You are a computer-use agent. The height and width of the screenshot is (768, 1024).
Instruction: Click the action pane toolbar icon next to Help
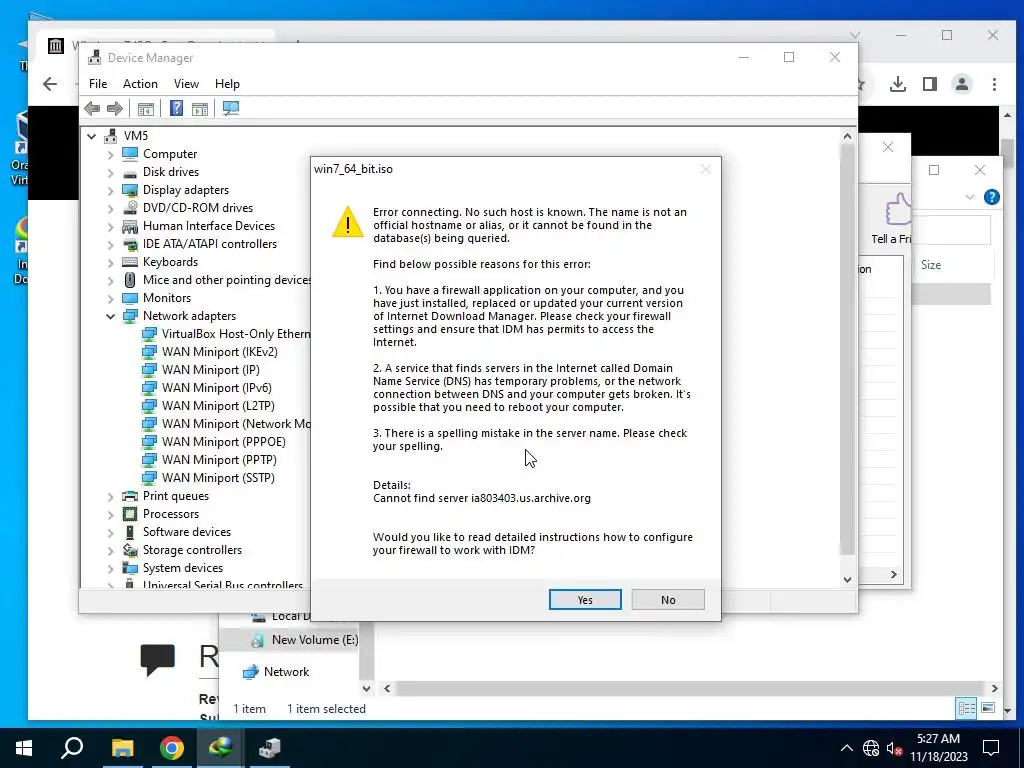click(200, 108)
